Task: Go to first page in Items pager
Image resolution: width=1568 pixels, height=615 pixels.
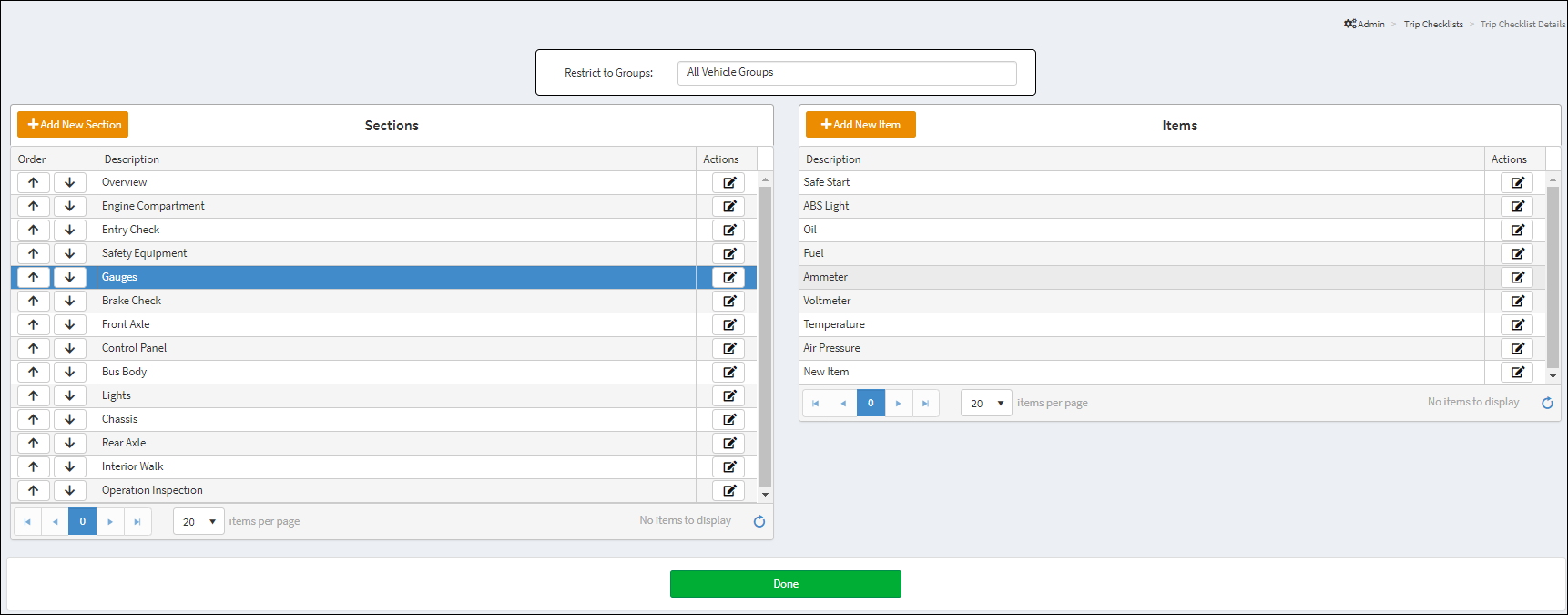Action: click(x=815, y=403)
